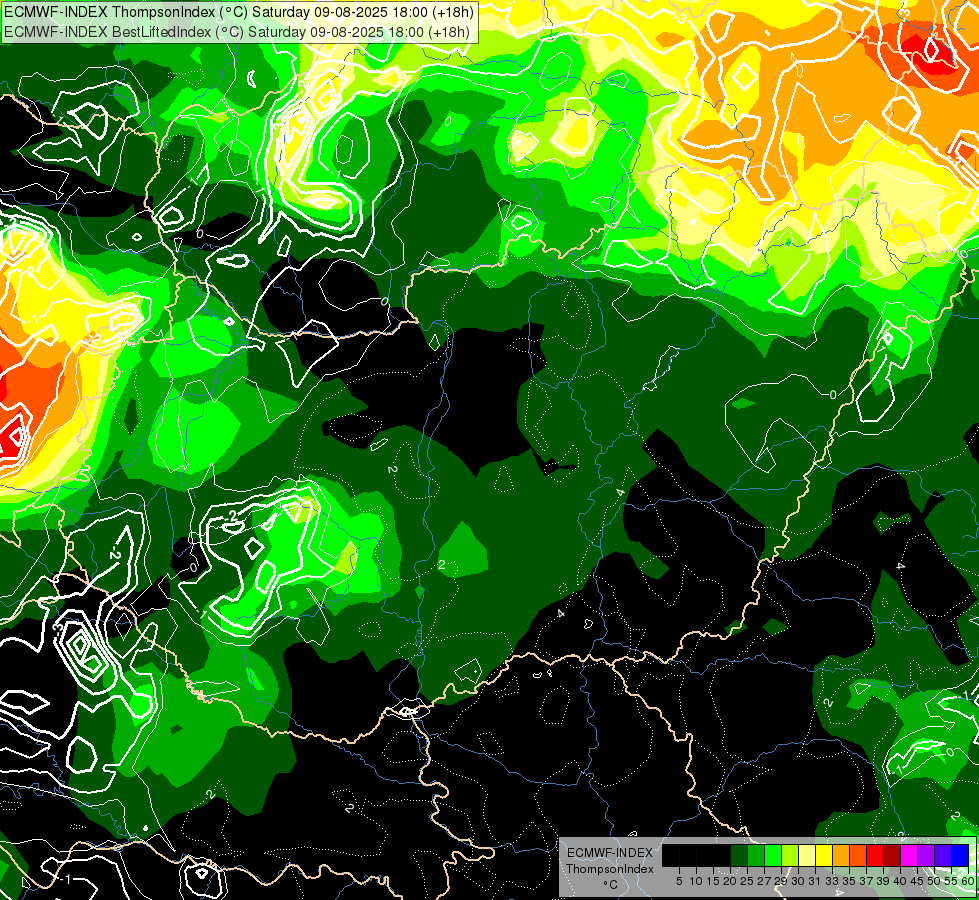Click the legend tick value 60

tap(967, 881)
